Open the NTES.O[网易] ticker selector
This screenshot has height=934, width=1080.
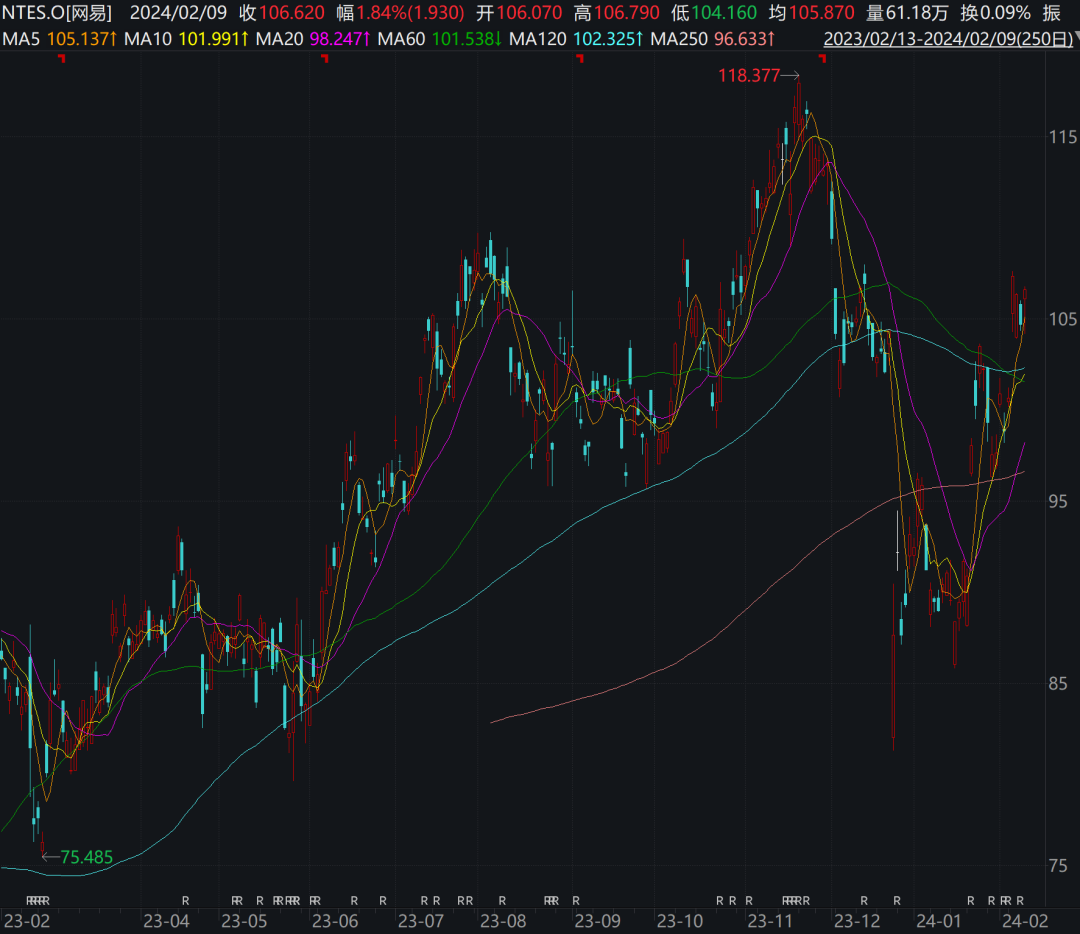(57, 13)
